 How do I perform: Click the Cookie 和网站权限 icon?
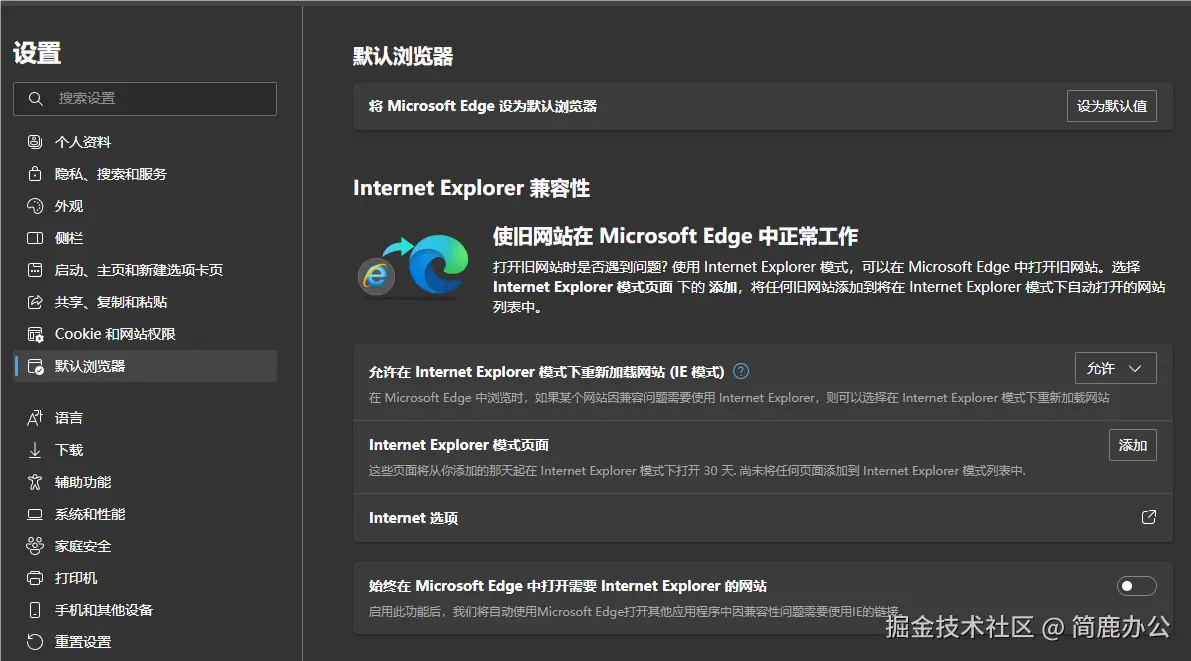(35, 334)
